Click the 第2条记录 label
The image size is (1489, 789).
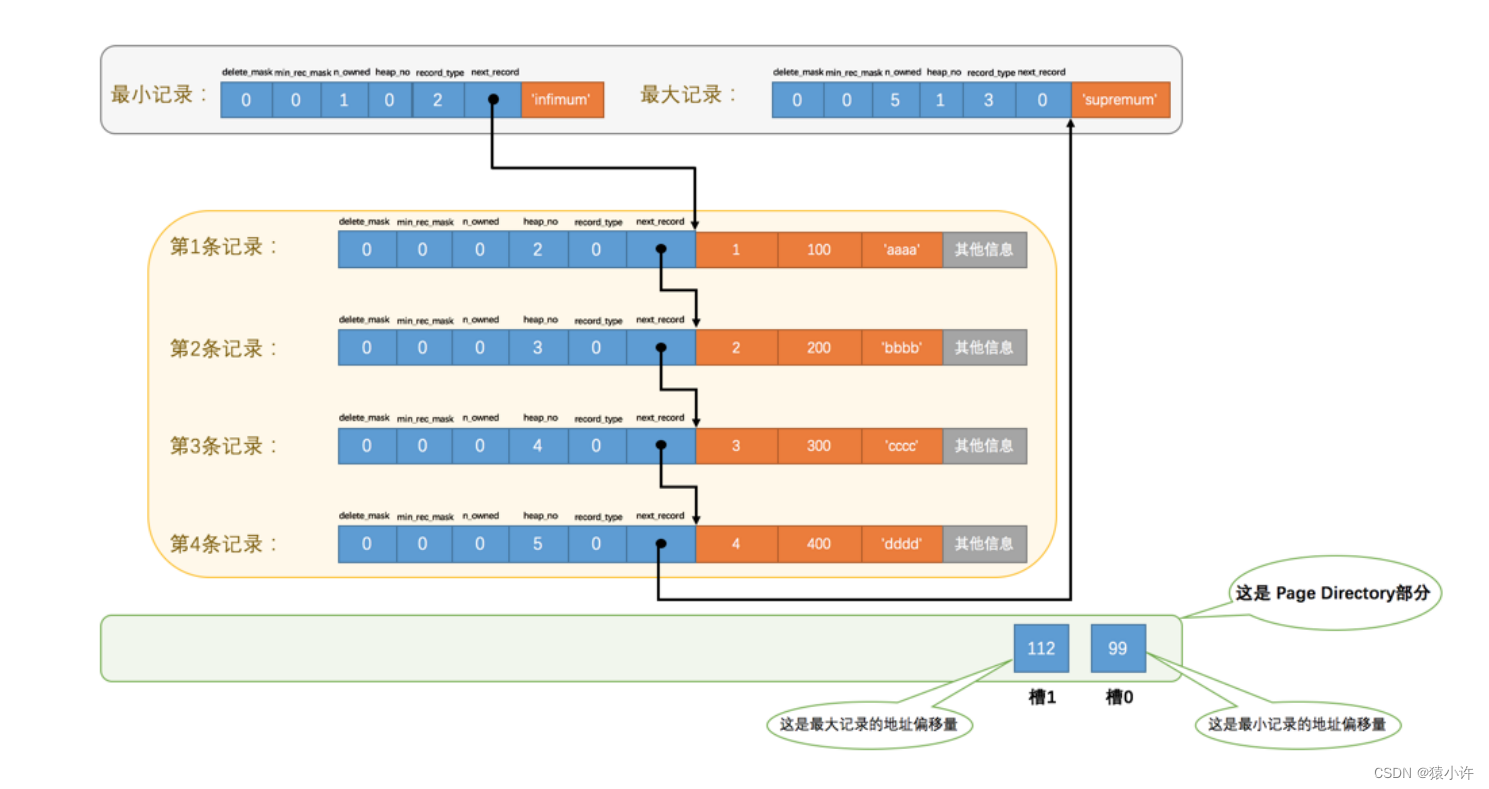click(x=225, y=348)
